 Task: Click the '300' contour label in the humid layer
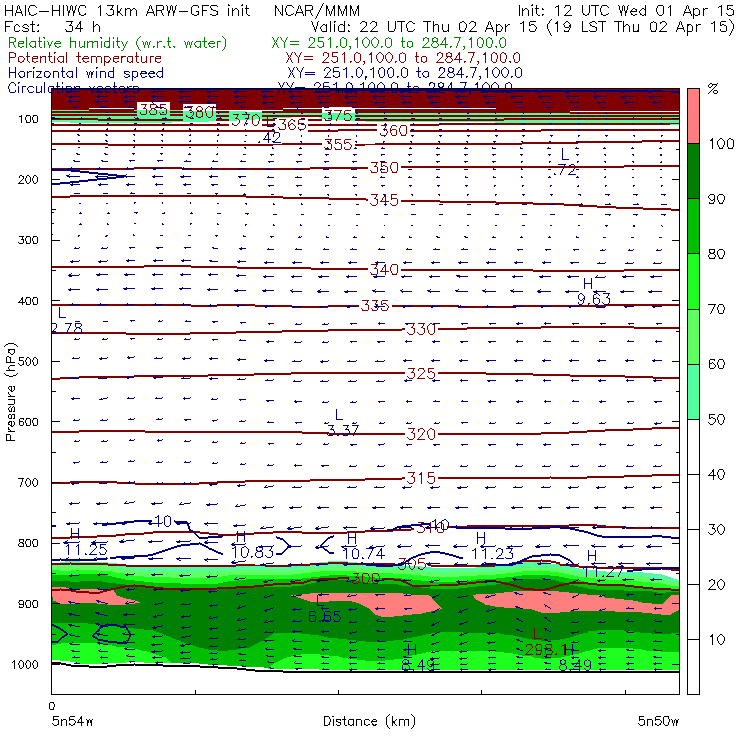pyautogui.click(x=366, y=578)
